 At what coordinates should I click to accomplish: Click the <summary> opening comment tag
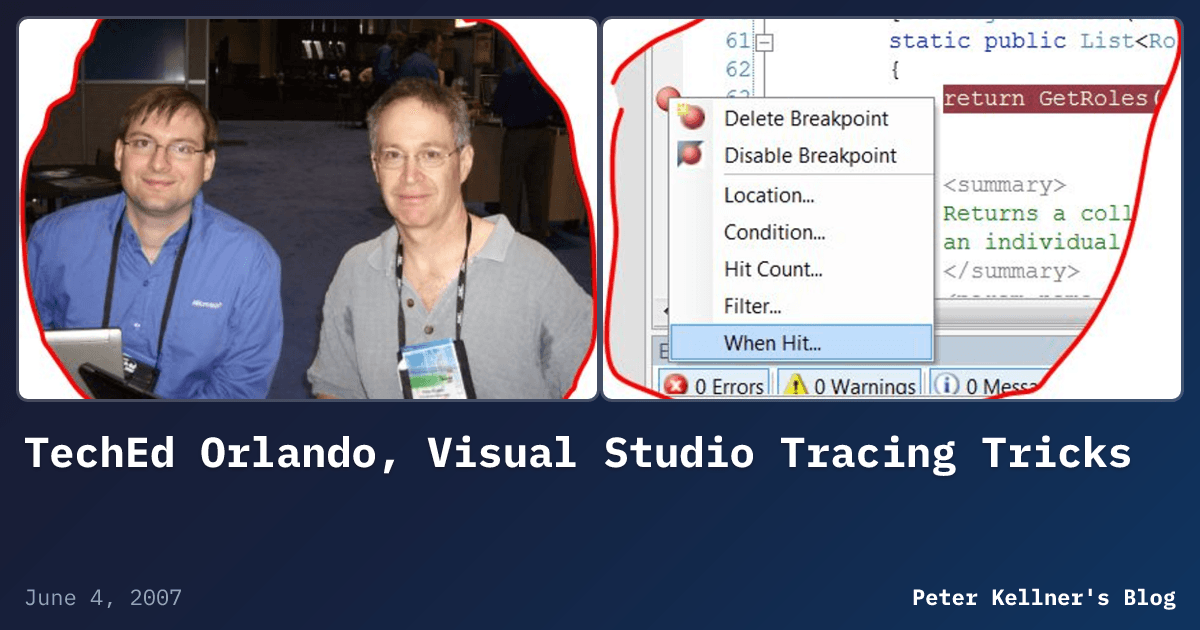pos(1004,185)
